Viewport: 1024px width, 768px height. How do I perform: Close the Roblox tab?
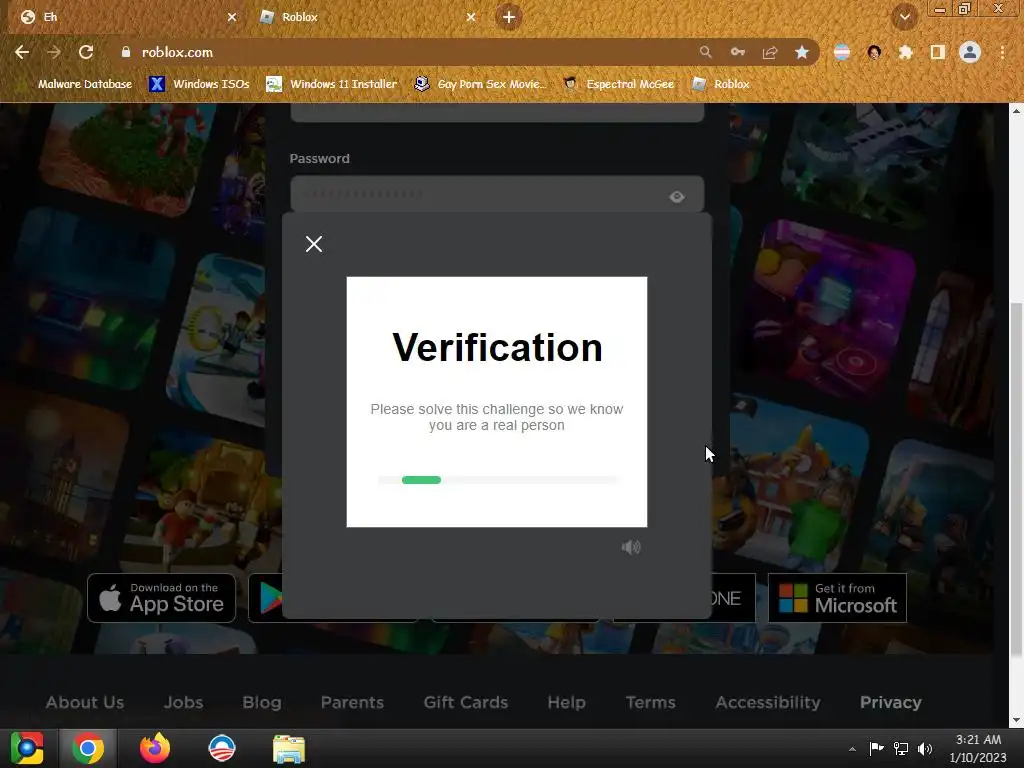coord(471,17)
